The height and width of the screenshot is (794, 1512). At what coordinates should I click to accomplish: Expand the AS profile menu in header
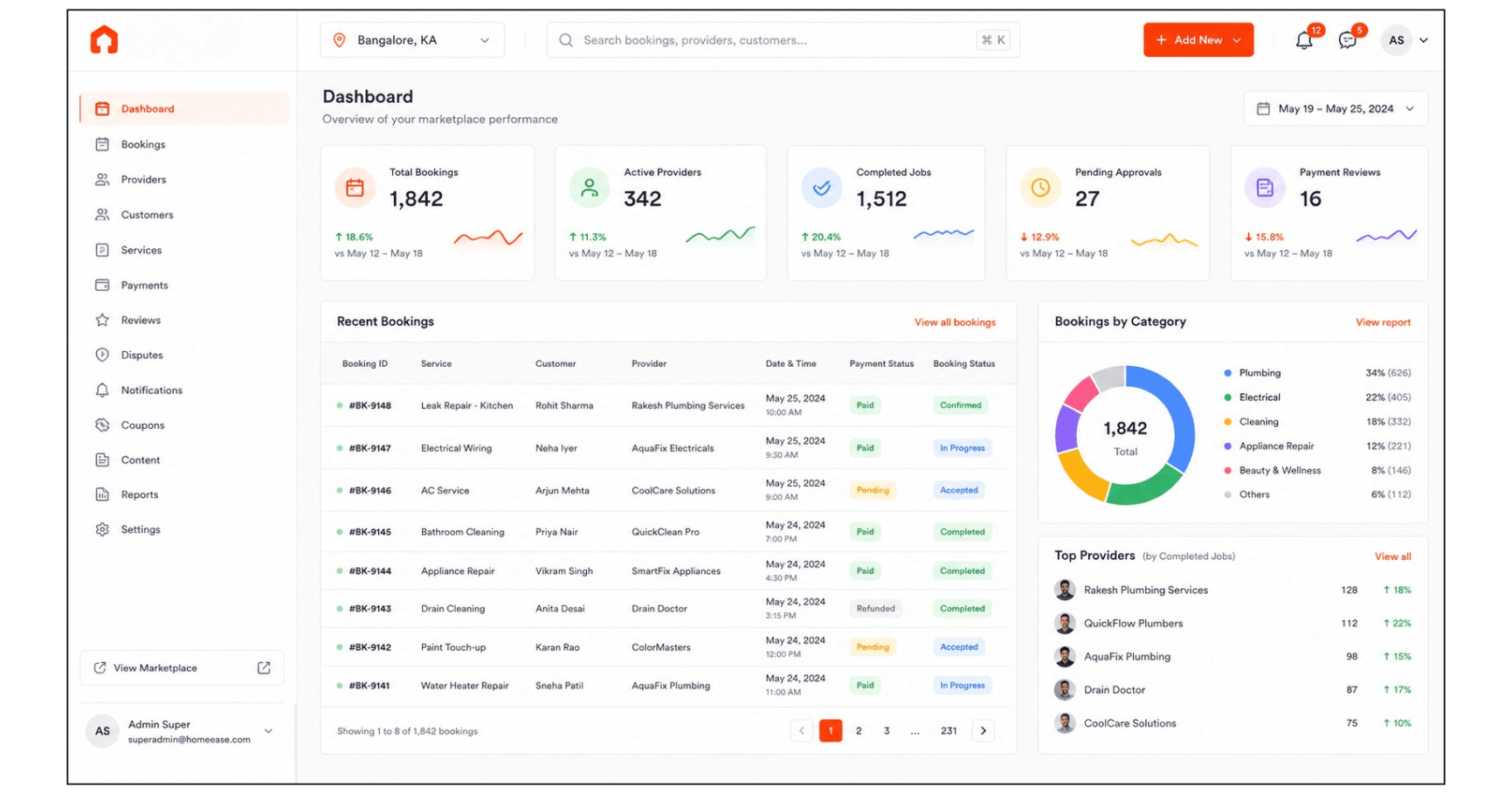(1404, 40)
